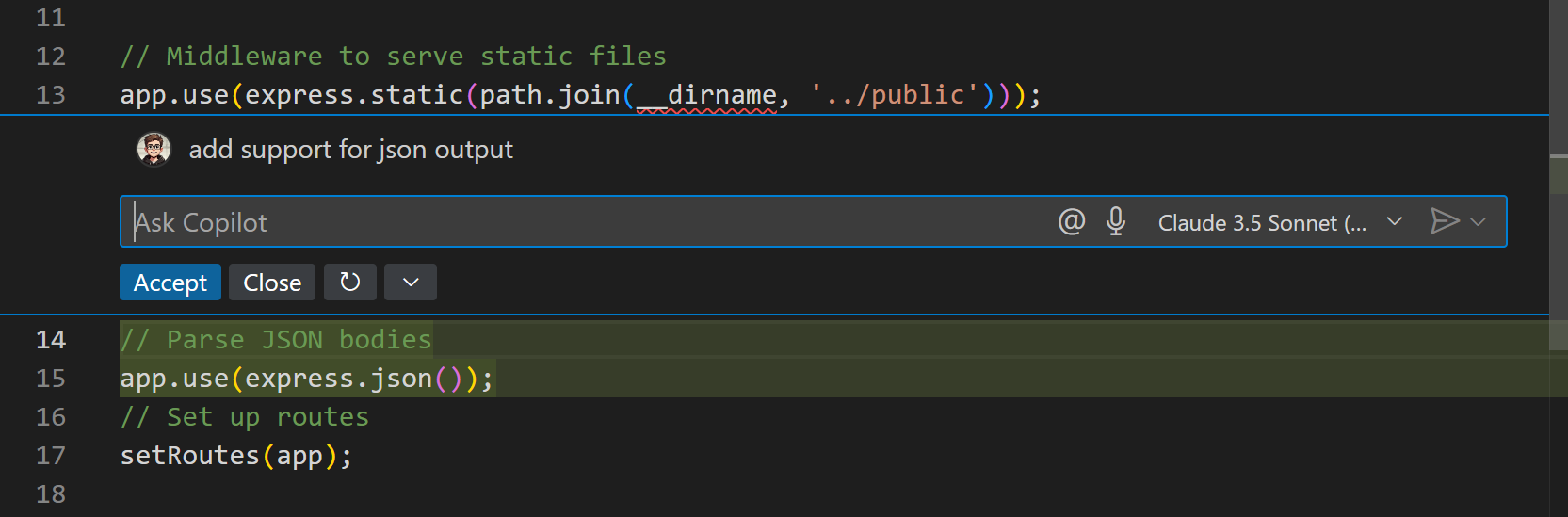Image resolution: width=1568 pixels, height=517 pixels.
Task: Expand the send options chevron
Action: point(1479,221)
